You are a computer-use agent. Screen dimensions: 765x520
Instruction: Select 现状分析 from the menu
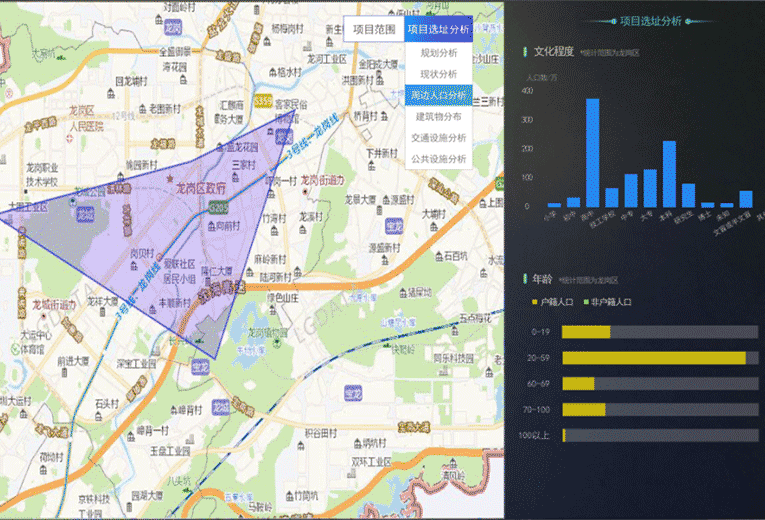[438, 74]
